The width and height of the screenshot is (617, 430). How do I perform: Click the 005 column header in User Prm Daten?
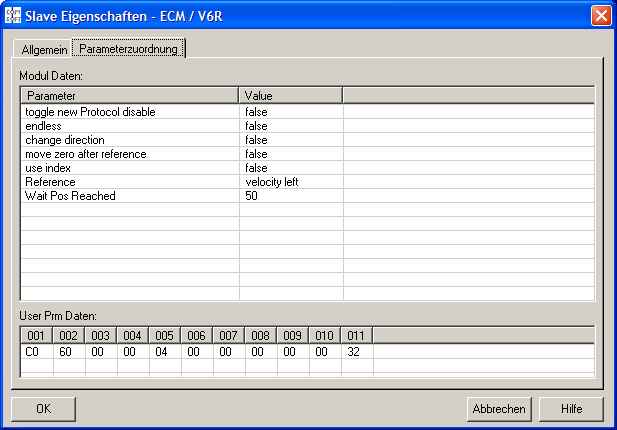click(x=164, y=336)
